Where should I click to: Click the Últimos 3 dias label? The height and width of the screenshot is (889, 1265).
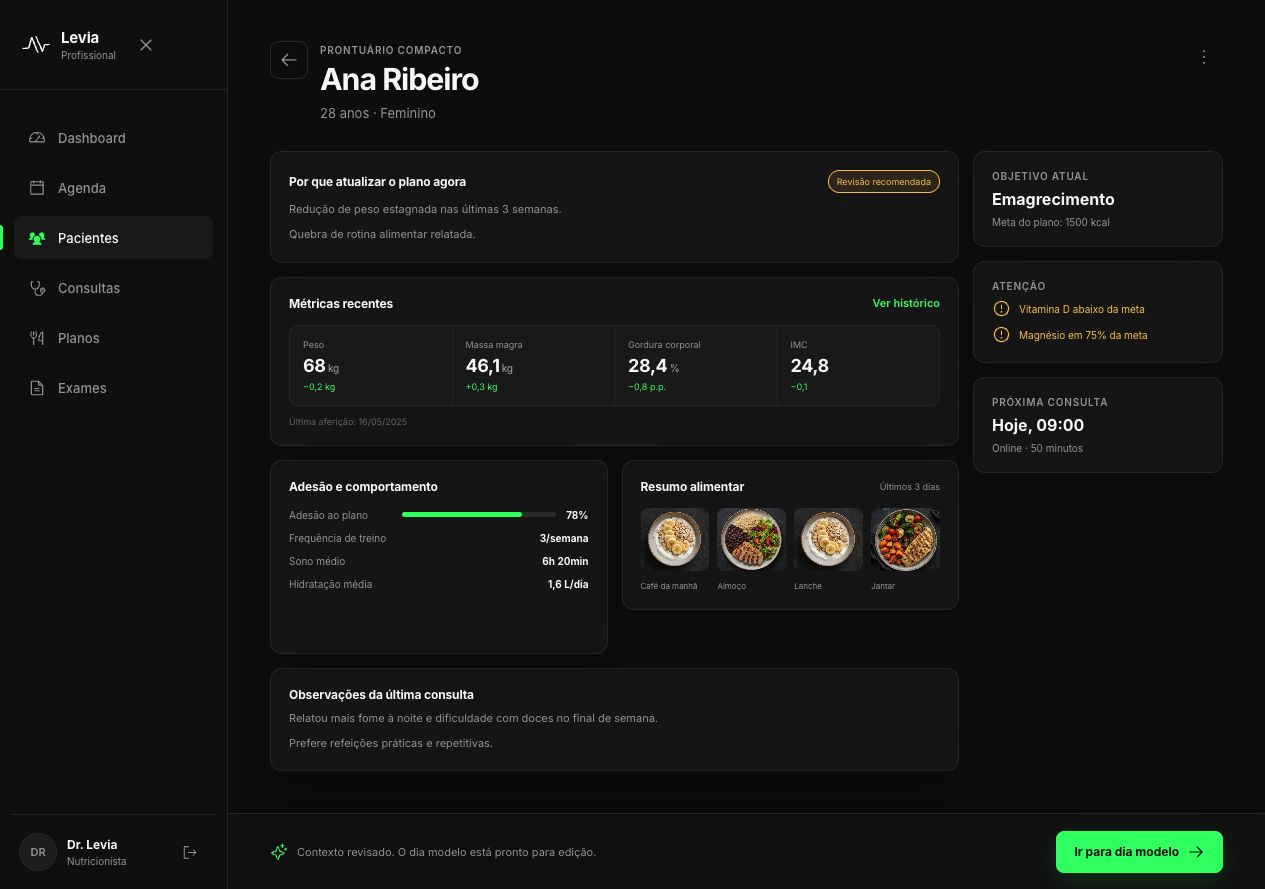[910, 487]
